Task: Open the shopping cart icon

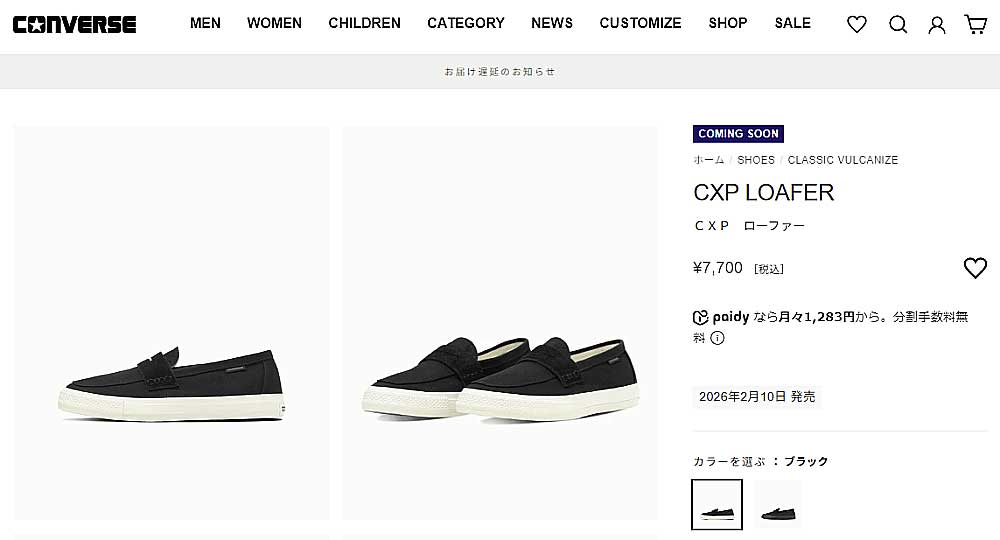Action: click(x=975, y=24)
